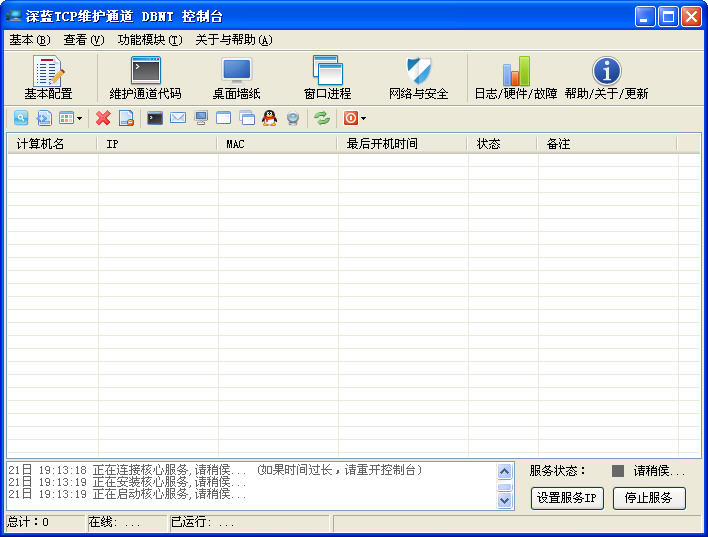
Task: Open the 功能模块(T) menu
Action: point(150,40)
